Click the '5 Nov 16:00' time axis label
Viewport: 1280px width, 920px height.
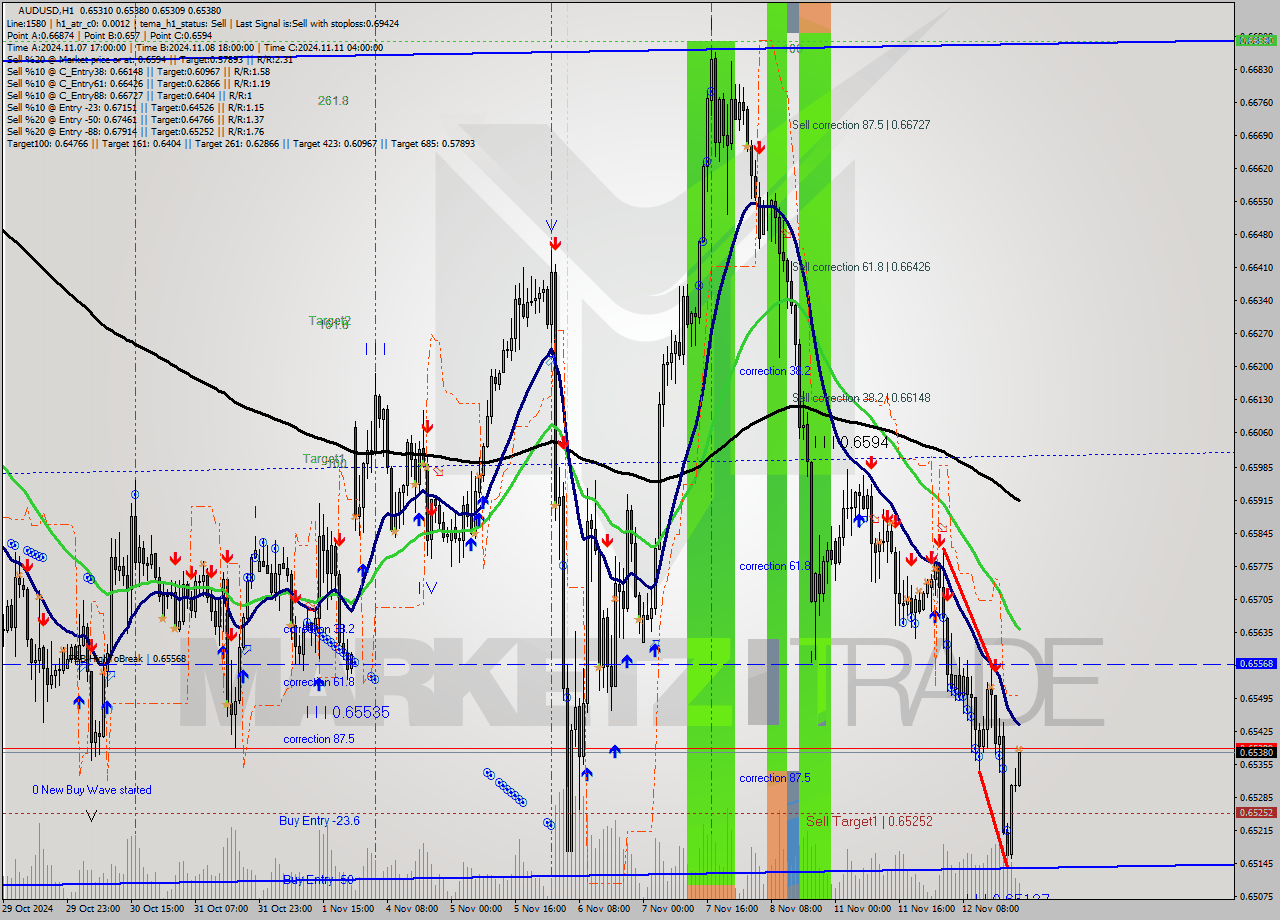click(540, 909)
